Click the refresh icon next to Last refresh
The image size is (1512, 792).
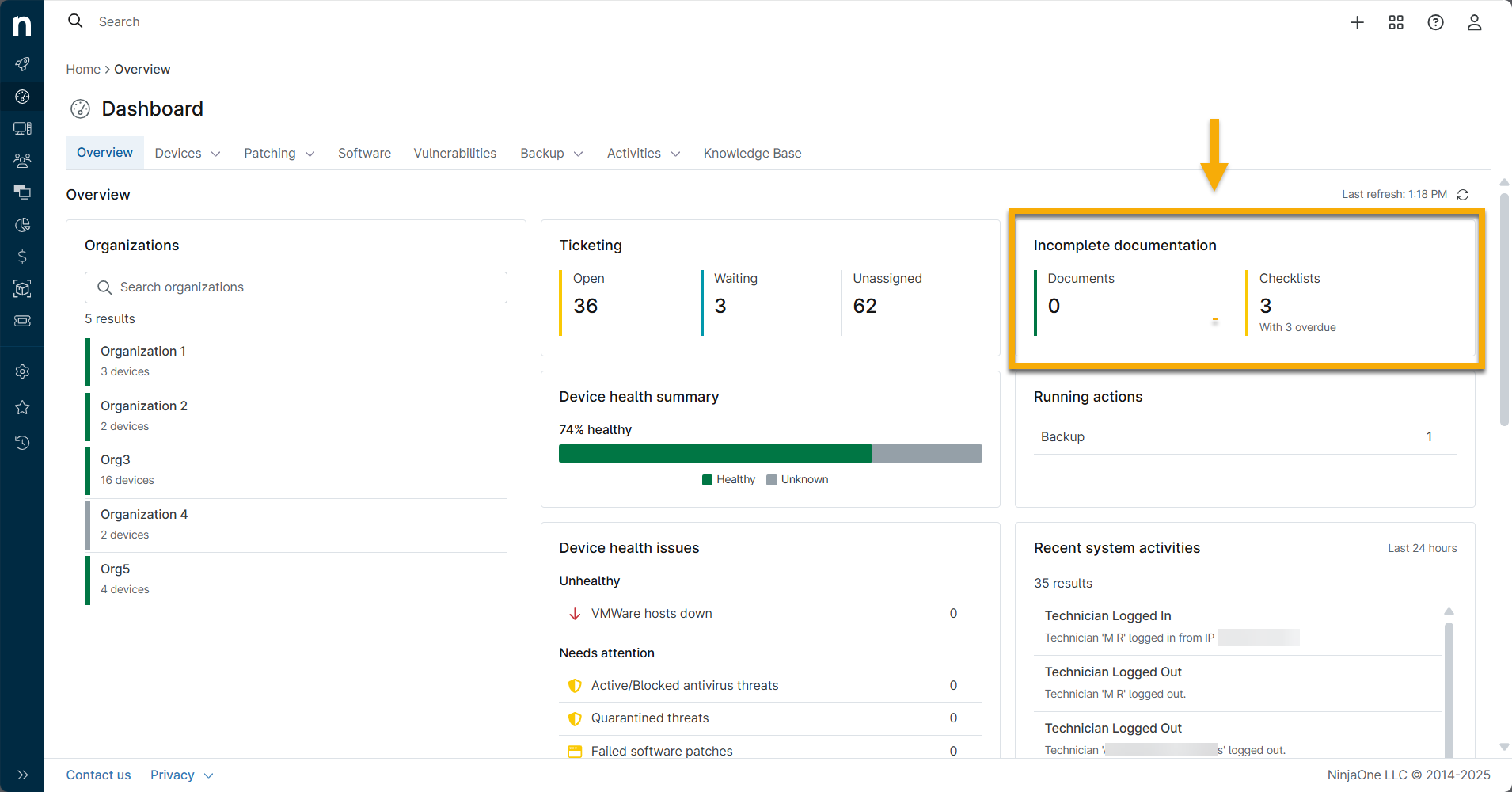[x=1462, y=194]
